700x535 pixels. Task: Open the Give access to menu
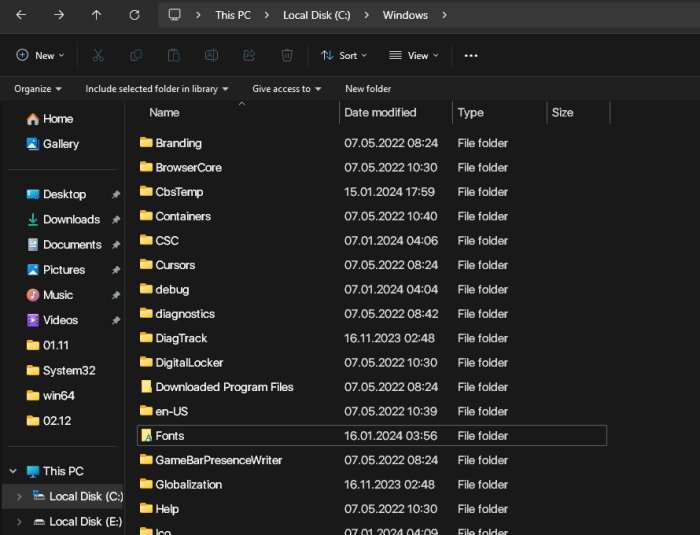click(286, 89)
